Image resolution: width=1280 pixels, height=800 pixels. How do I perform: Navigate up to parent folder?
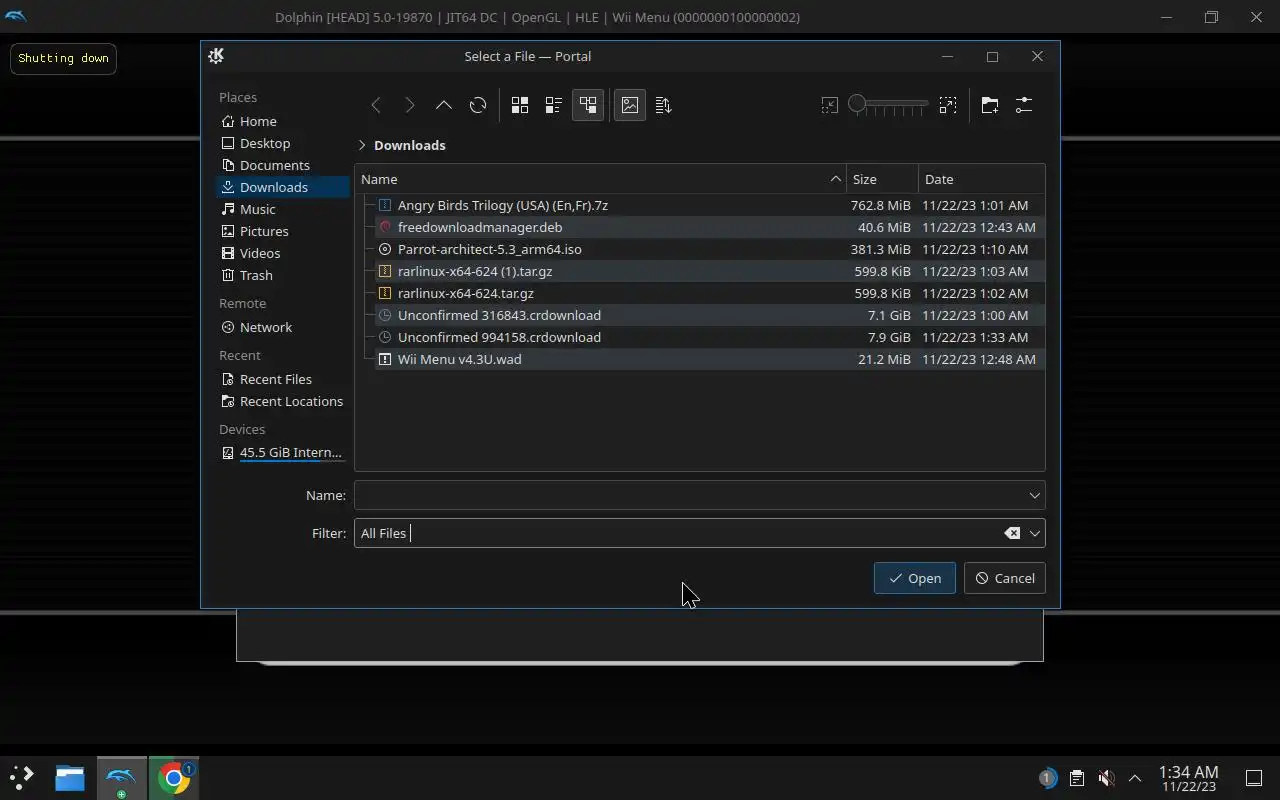[444, 105]
